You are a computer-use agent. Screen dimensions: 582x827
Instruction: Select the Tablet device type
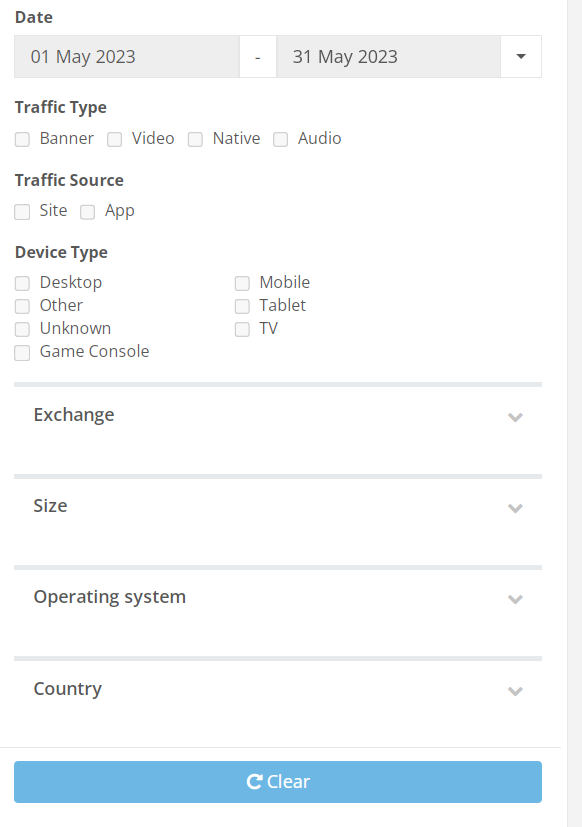coord(242,306)
